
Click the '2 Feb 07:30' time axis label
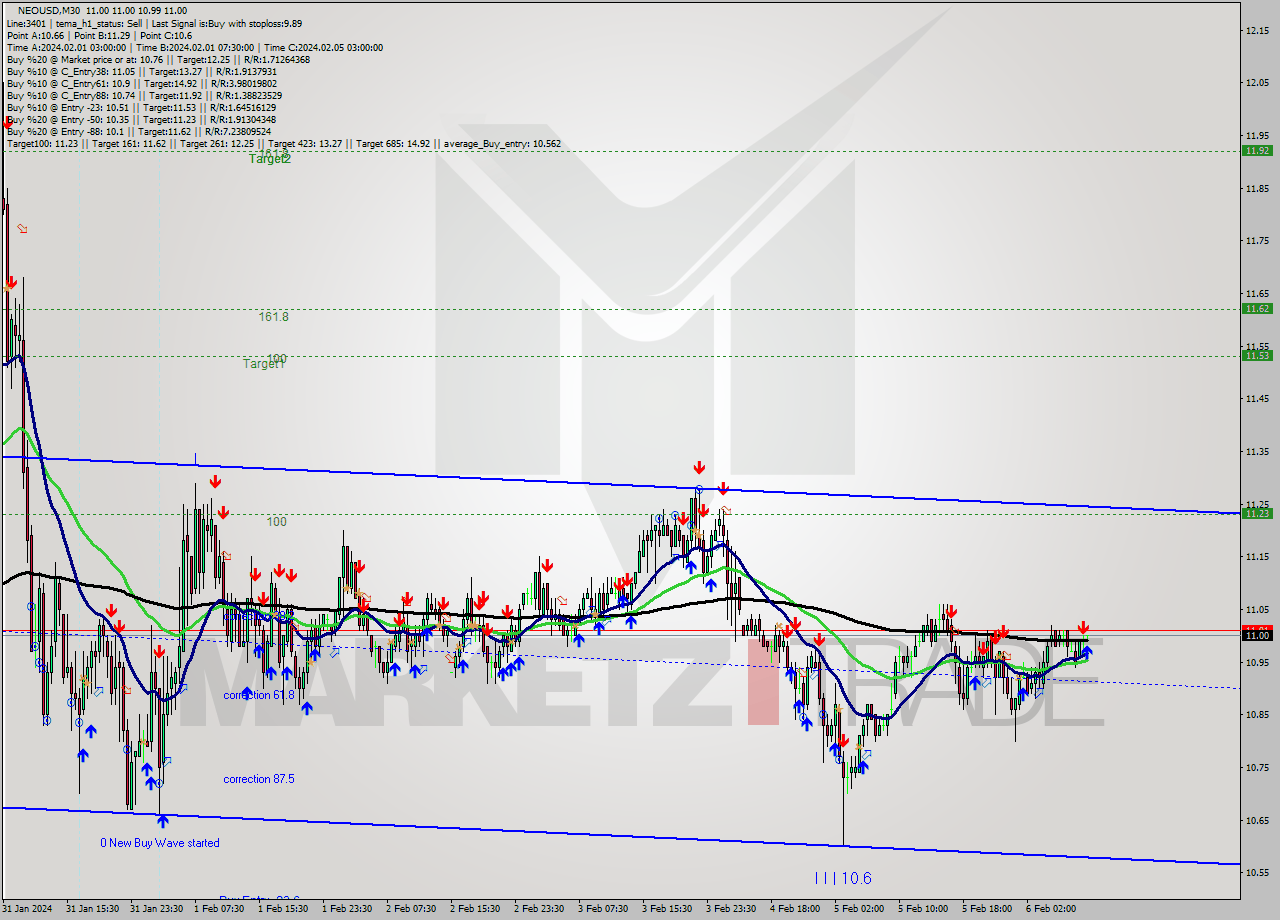pos(411,909)
